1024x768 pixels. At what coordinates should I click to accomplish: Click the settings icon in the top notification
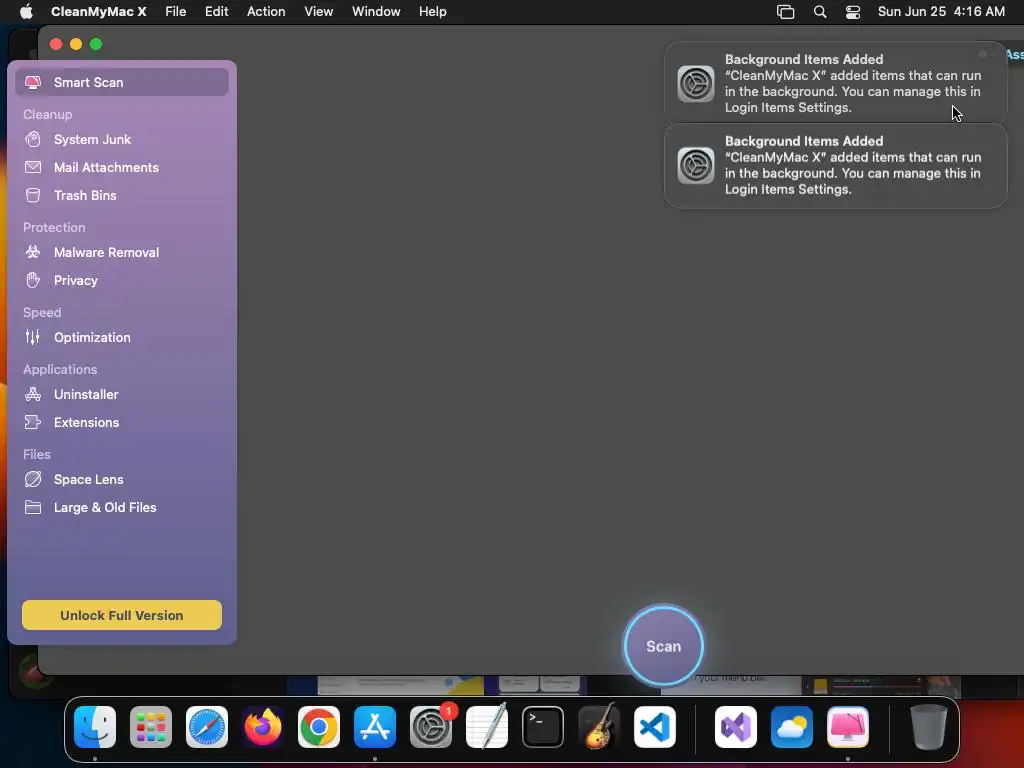coord(696,84)
